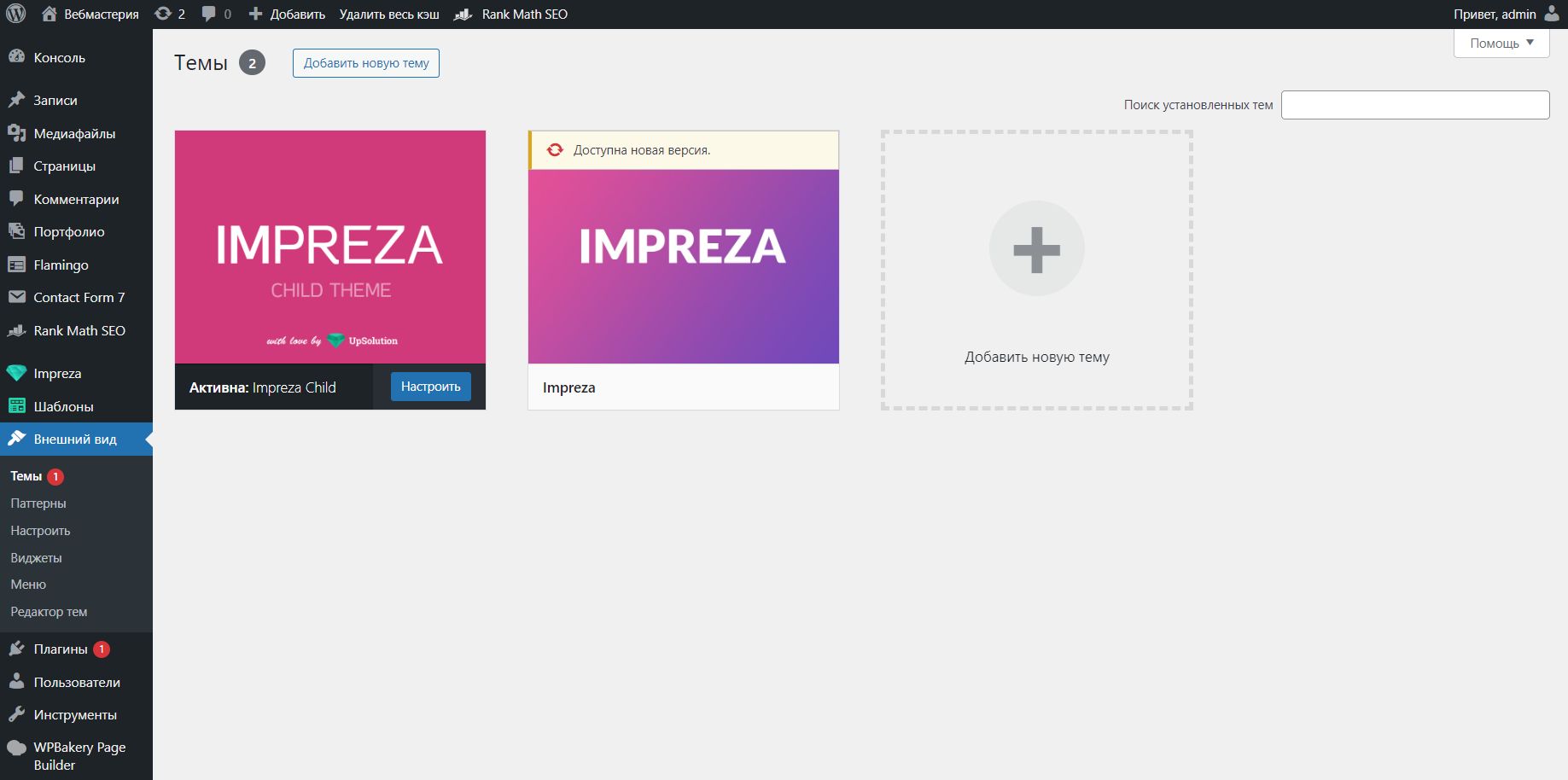Click the Записи pin icon
The width and height of the screenshot is (1568, 780).
tap(16, 100)
